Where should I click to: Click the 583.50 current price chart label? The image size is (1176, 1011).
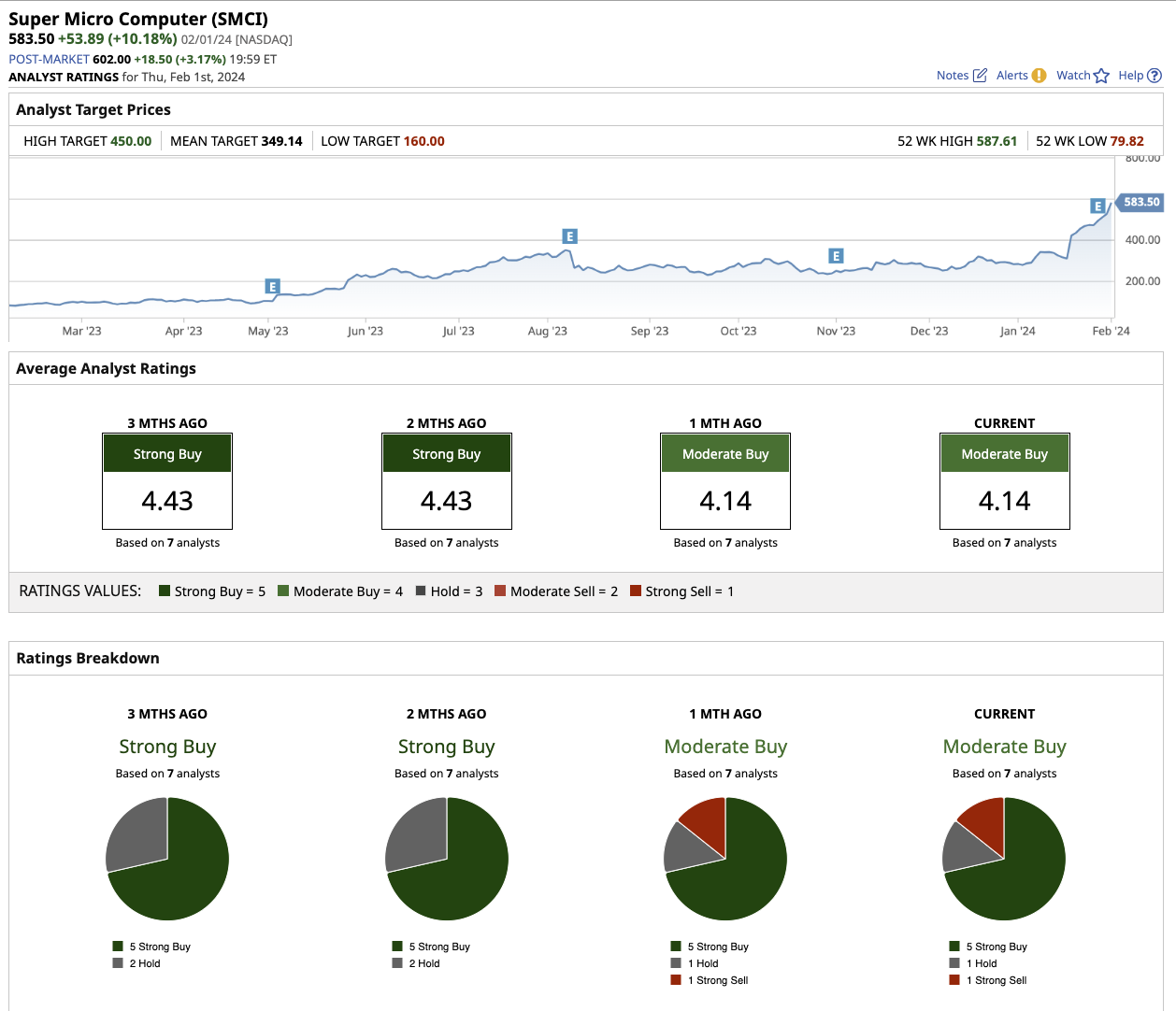tap(1140, 202)
